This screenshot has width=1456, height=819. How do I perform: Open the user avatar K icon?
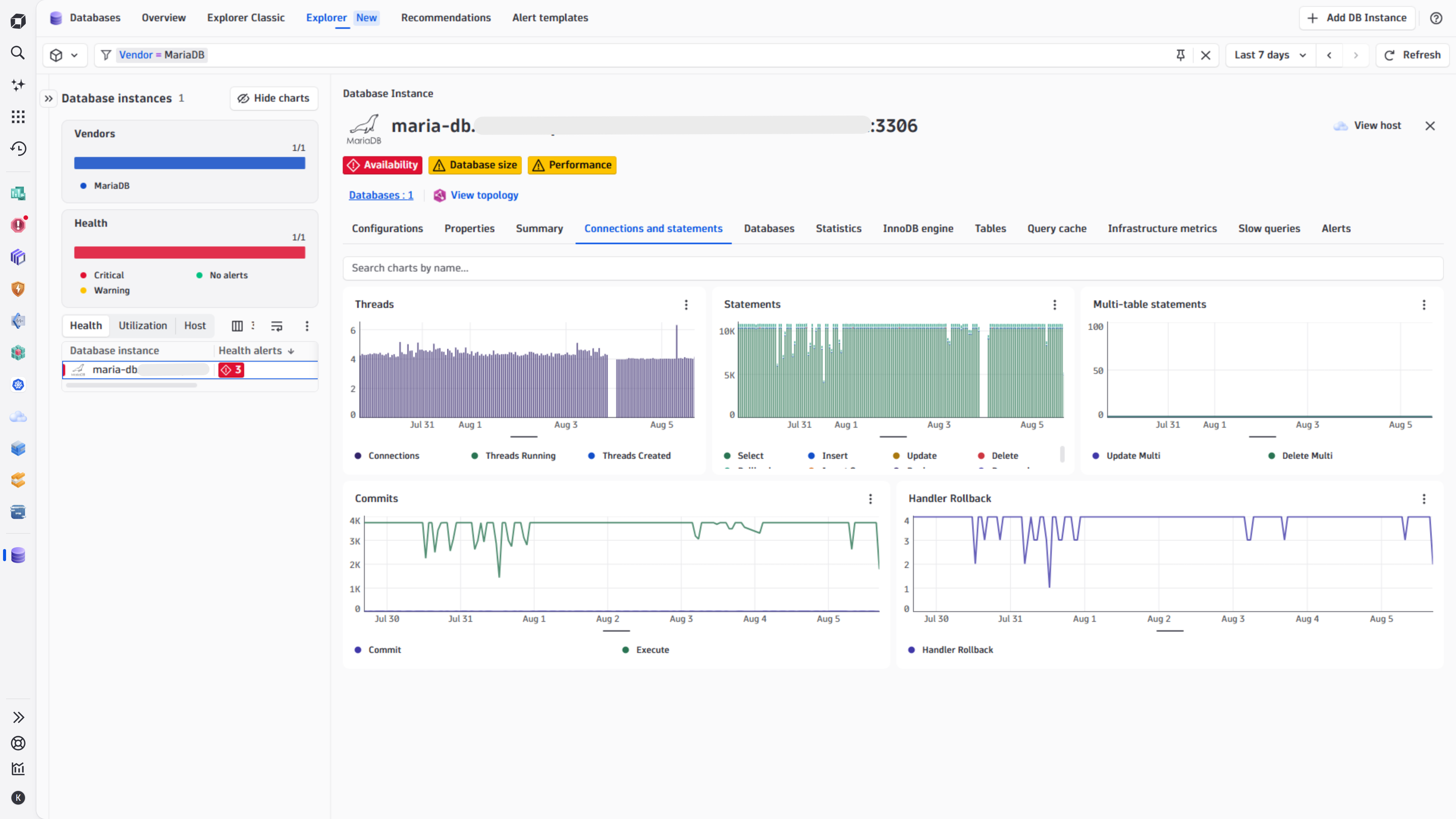(18, 797)
